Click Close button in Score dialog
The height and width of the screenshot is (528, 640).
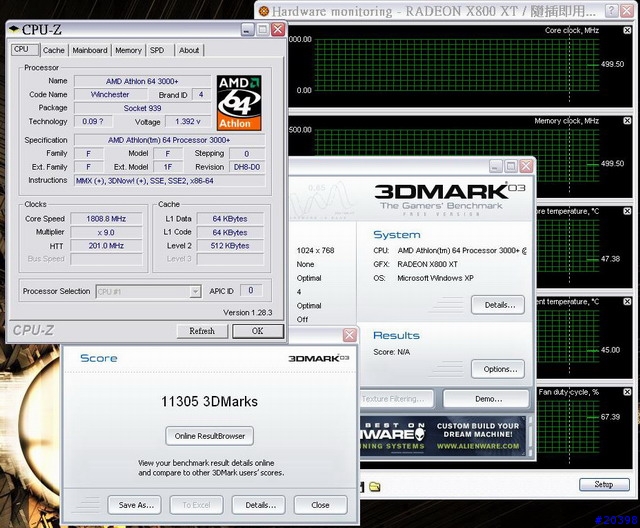[x=320, y=505]
